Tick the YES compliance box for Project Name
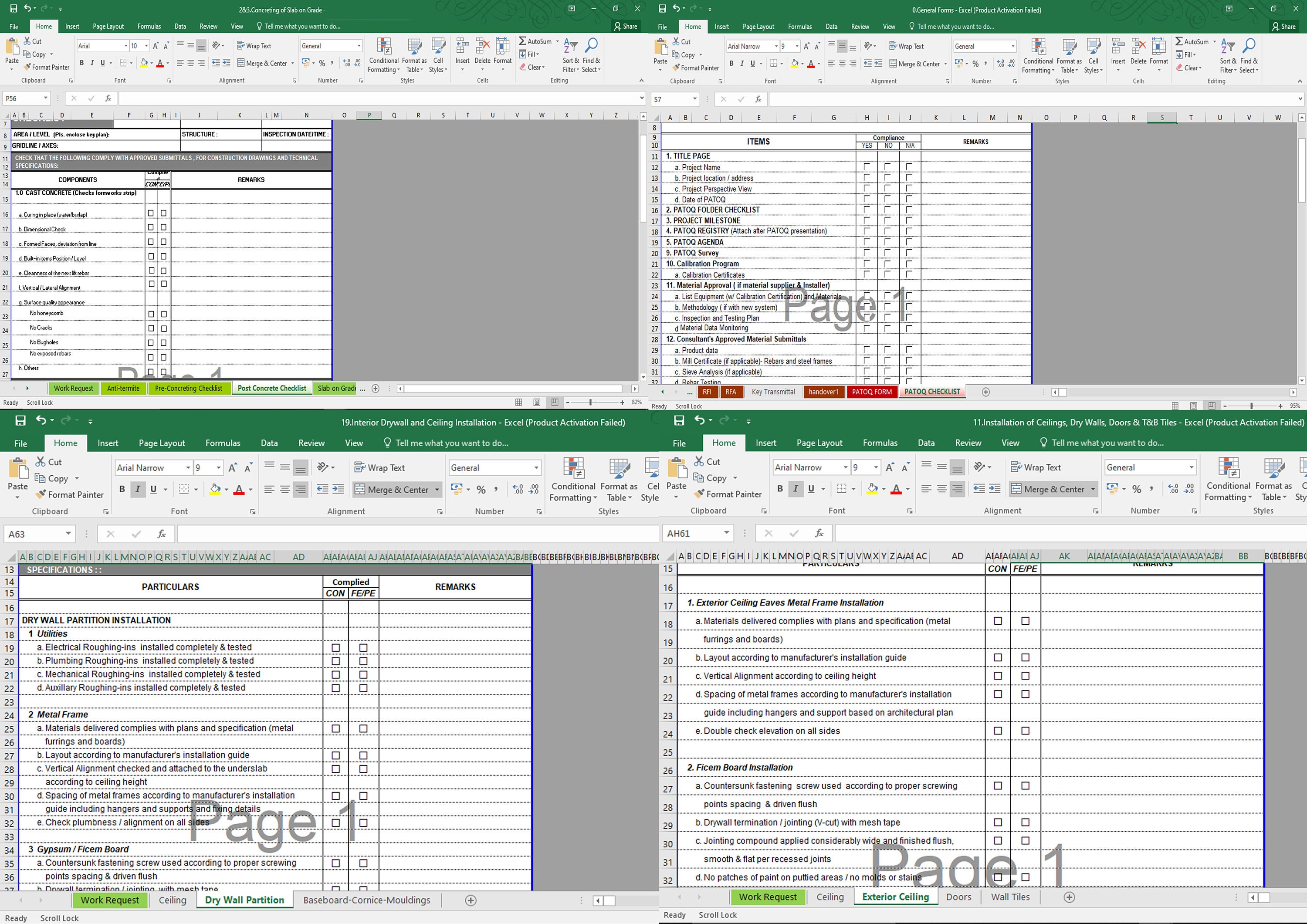The height and width of the screenshot is (924, 1307). point(867,166)
